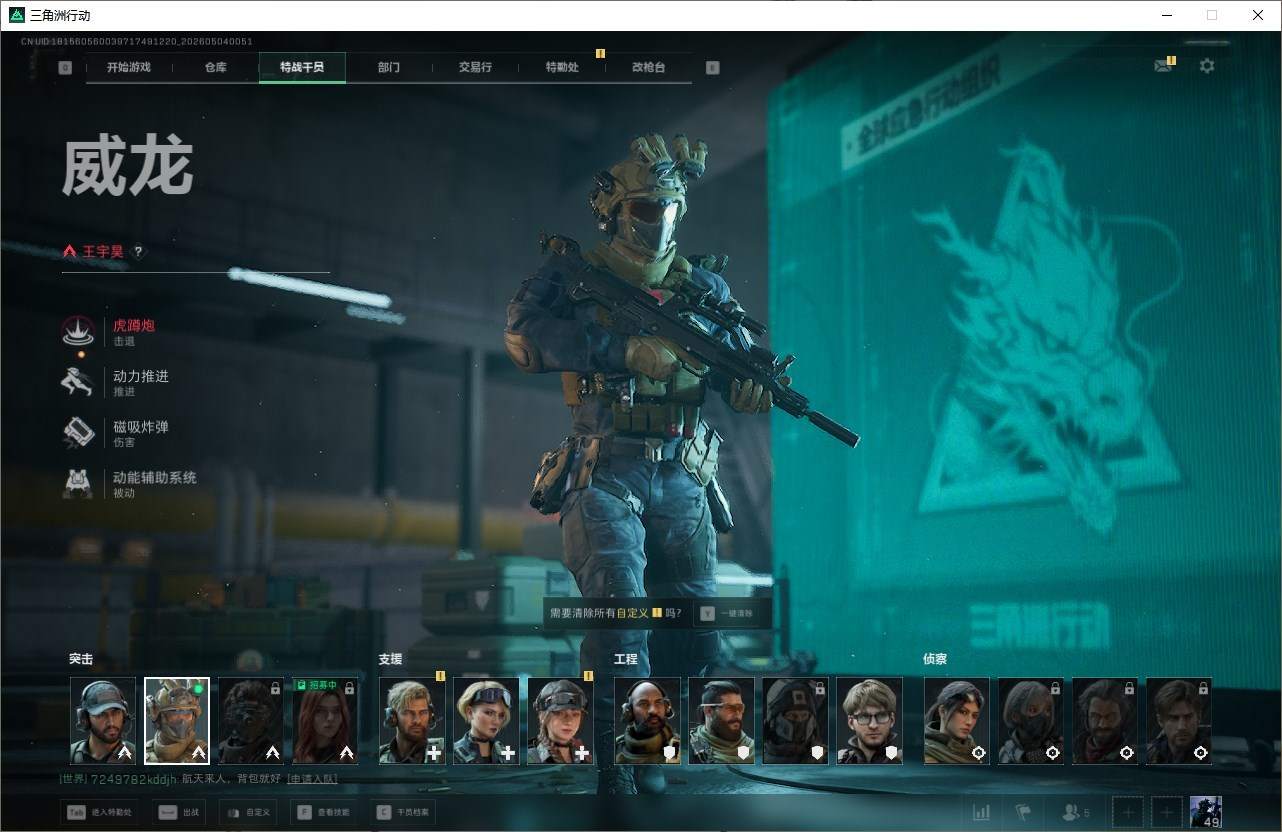Click the 进入特勤处 Tab button
1282x832 pixels.
pos(100,812)
